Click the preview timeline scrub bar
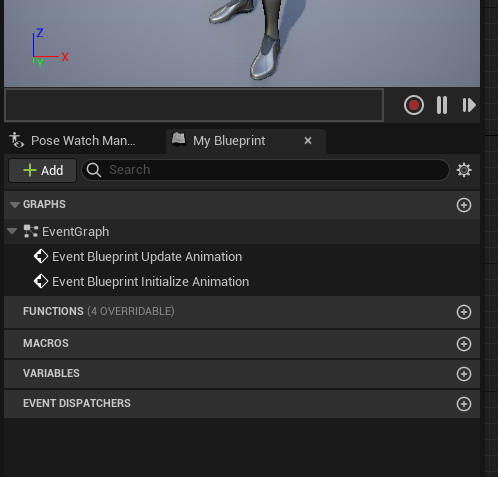Screen dimensions: 498x477 click(x=194, y=105)
